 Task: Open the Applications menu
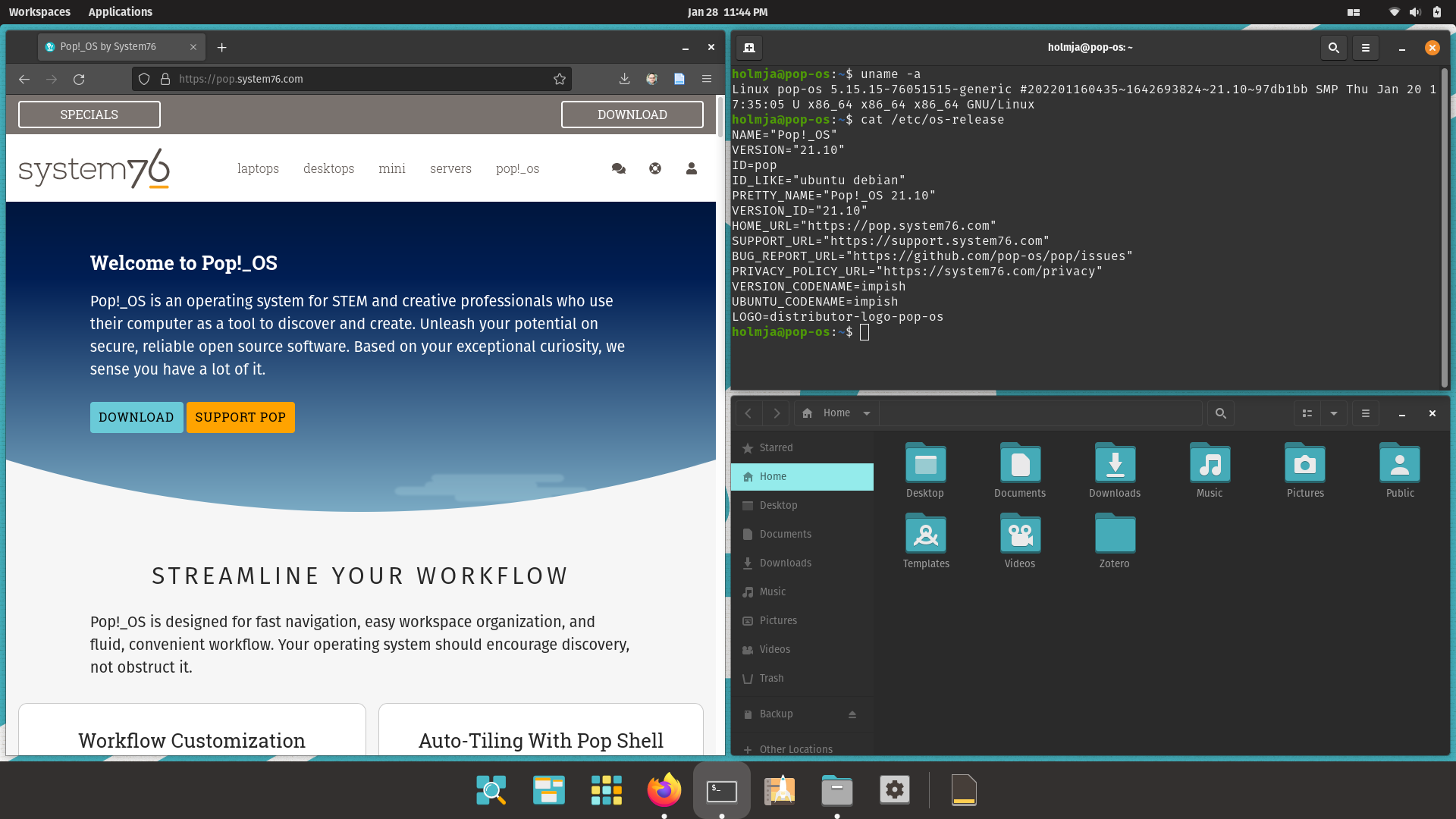pos(120,12)
